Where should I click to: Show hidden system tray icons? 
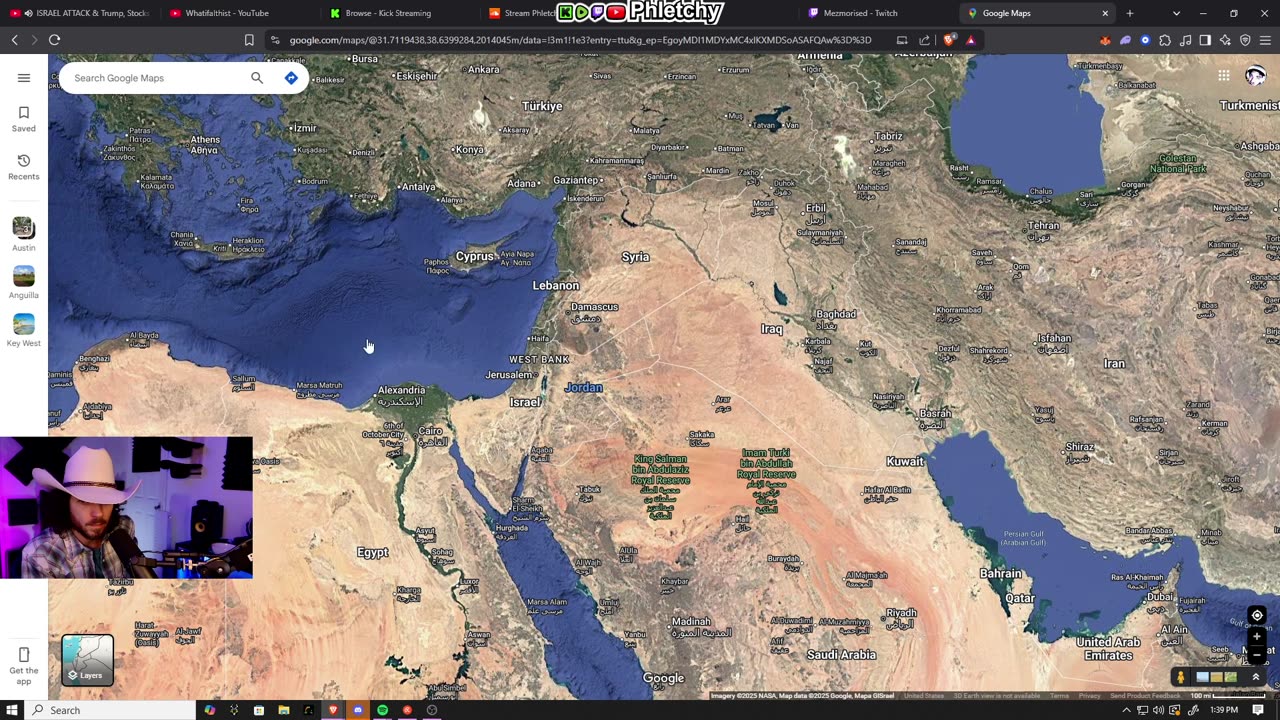1126,710
